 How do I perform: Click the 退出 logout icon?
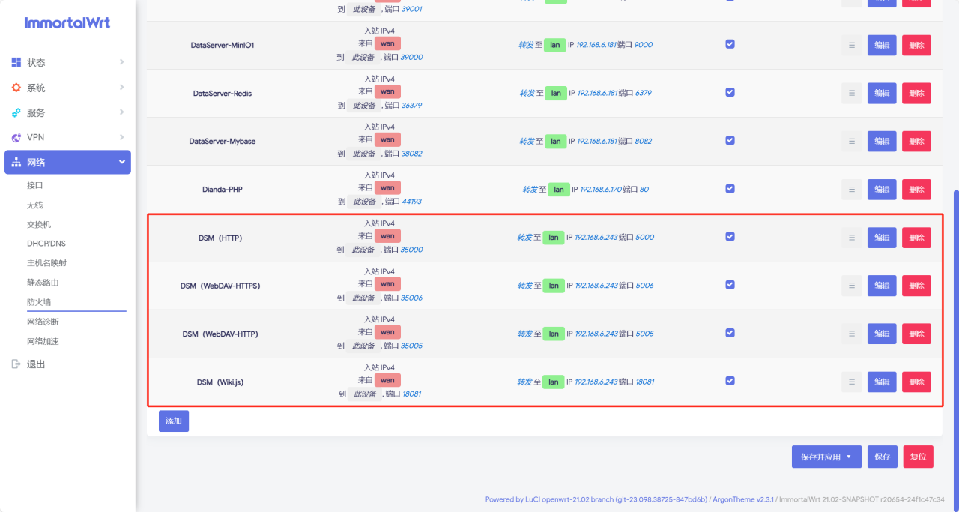point(16,364)
